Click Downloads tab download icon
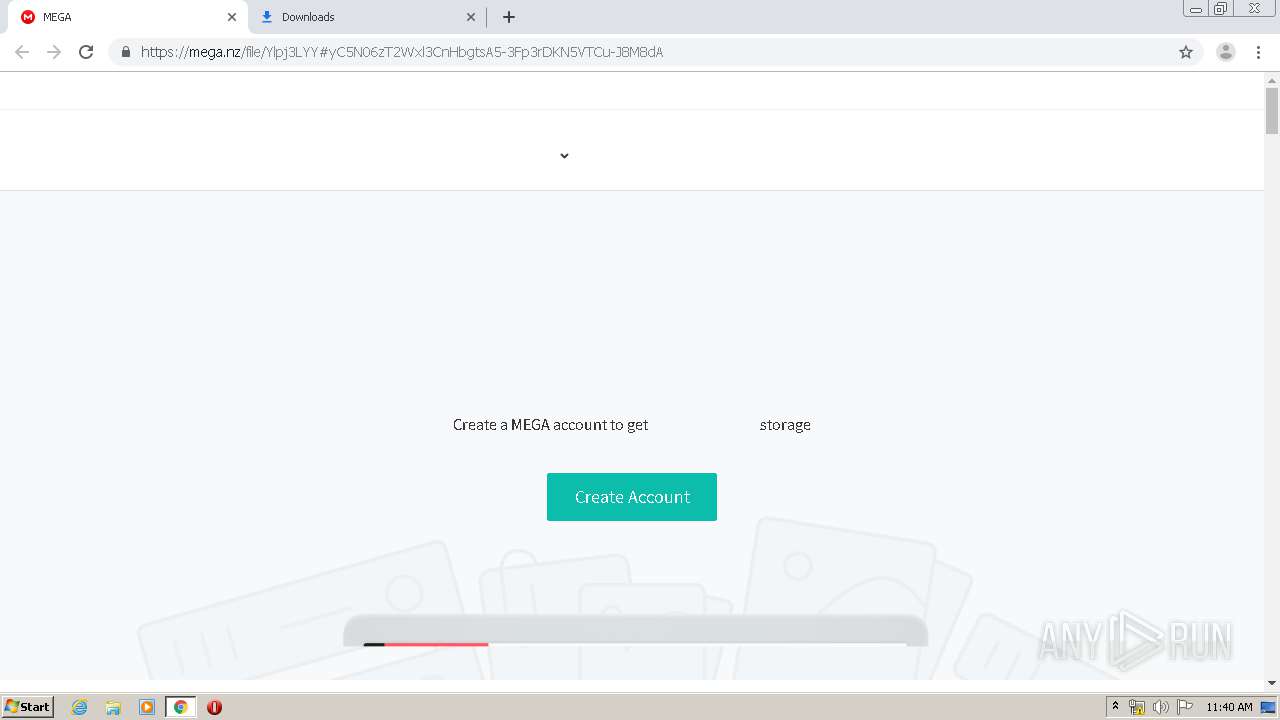The width and height of the screenshot is (1280, 720). click(x=267, y=17)
